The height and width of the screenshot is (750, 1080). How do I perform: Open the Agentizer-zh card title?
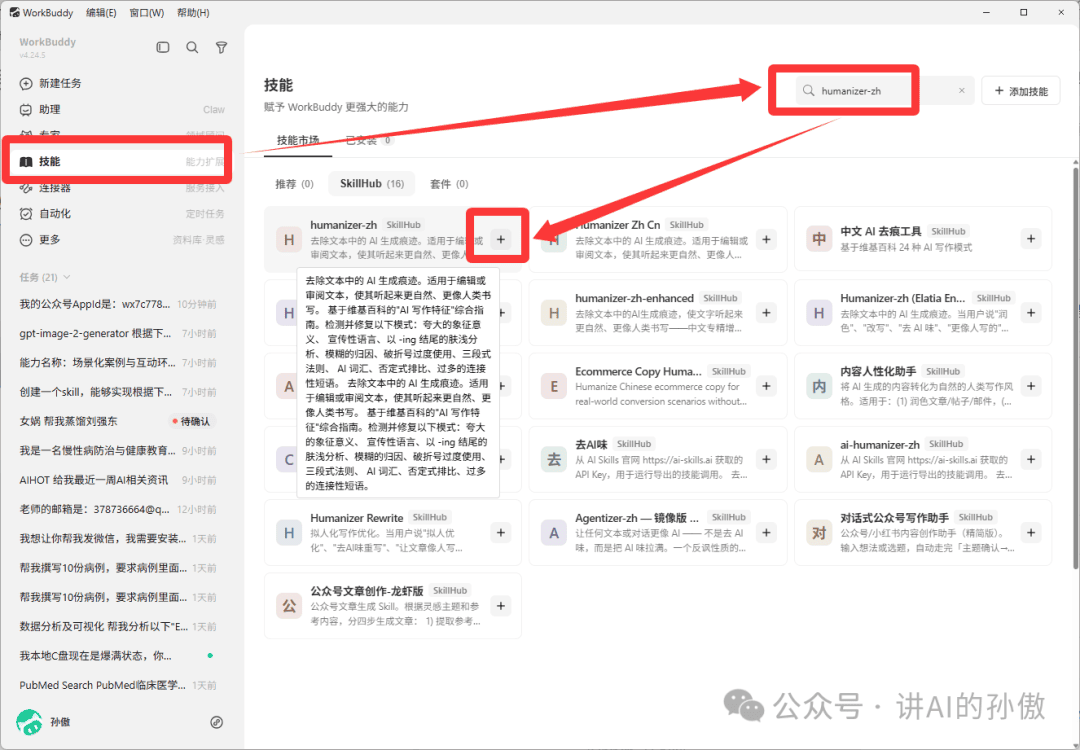tap(637, 518)
